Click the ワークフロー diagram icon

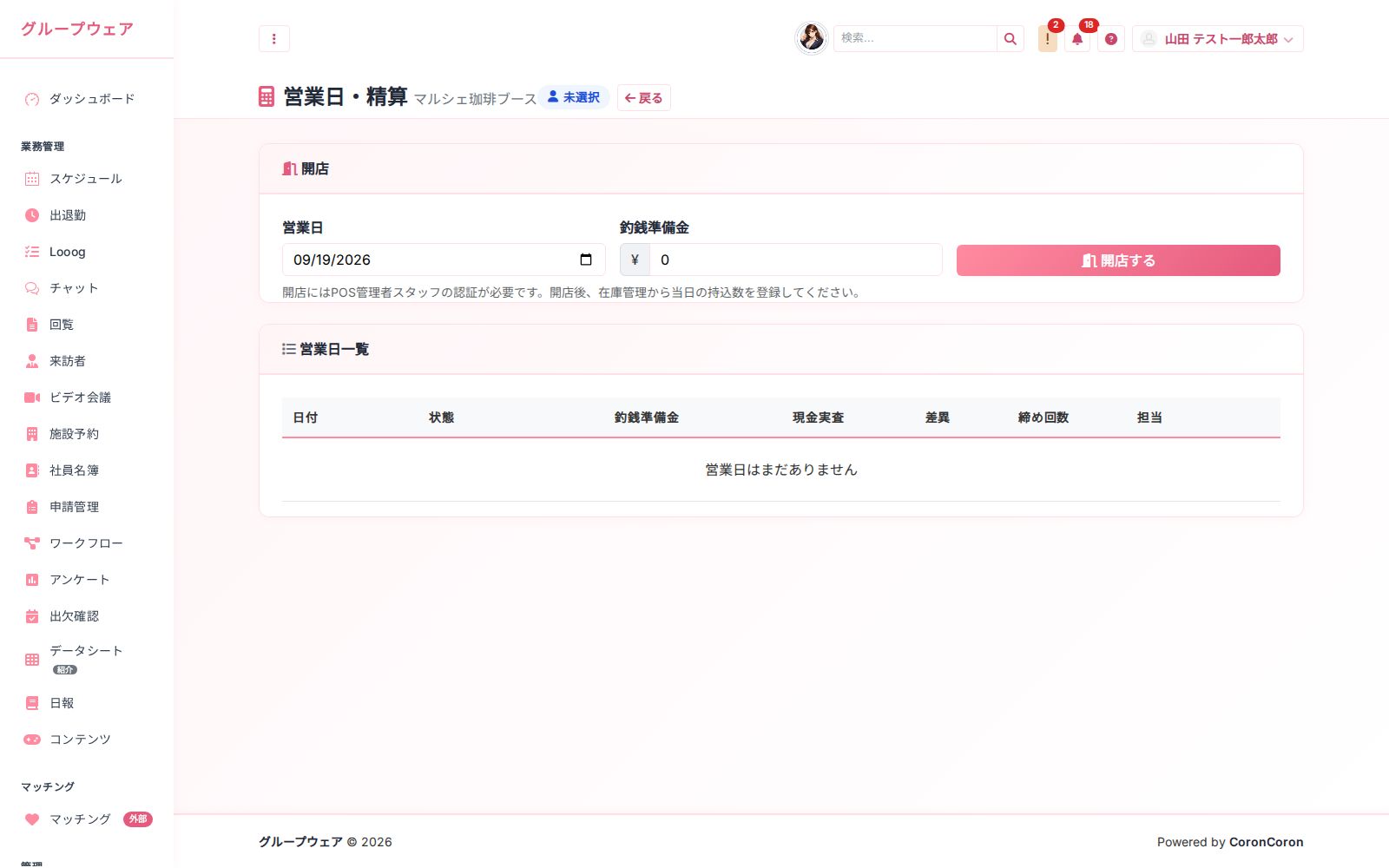[x=32, y=543]
